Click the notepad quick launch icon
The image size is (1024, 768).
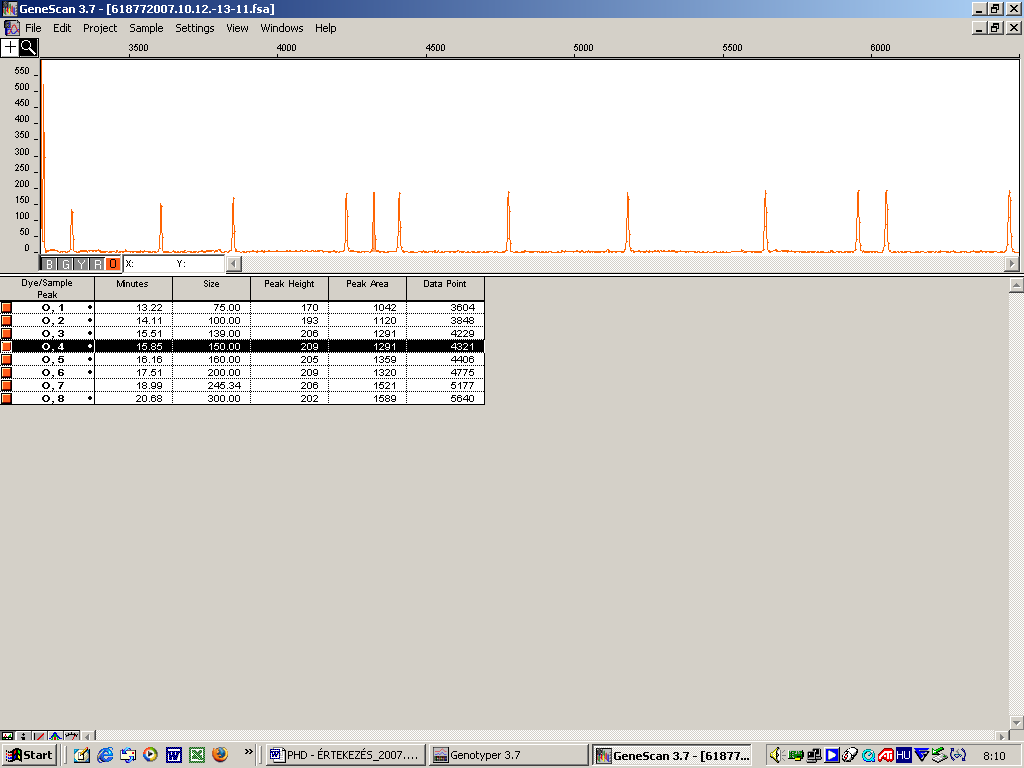[x=82, y=756]
